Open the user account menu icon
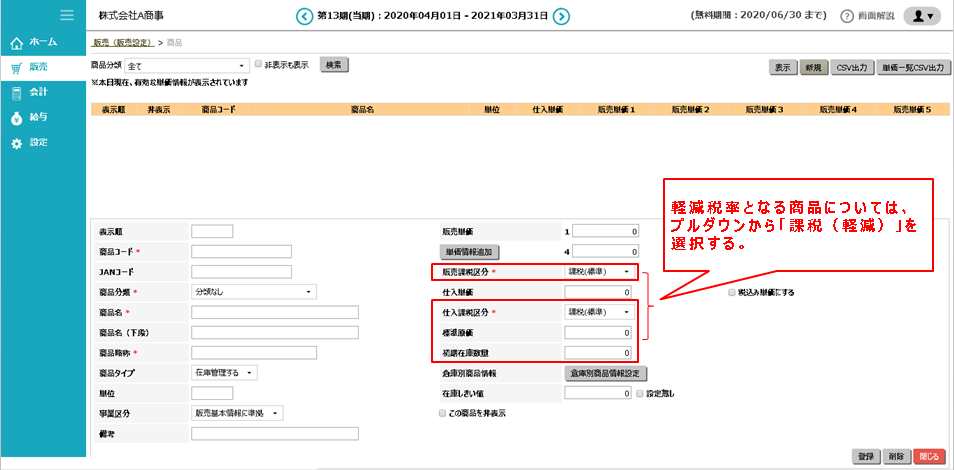Image resolution: width=954 pixels, height=470 pixels. [x=920, y=16]
